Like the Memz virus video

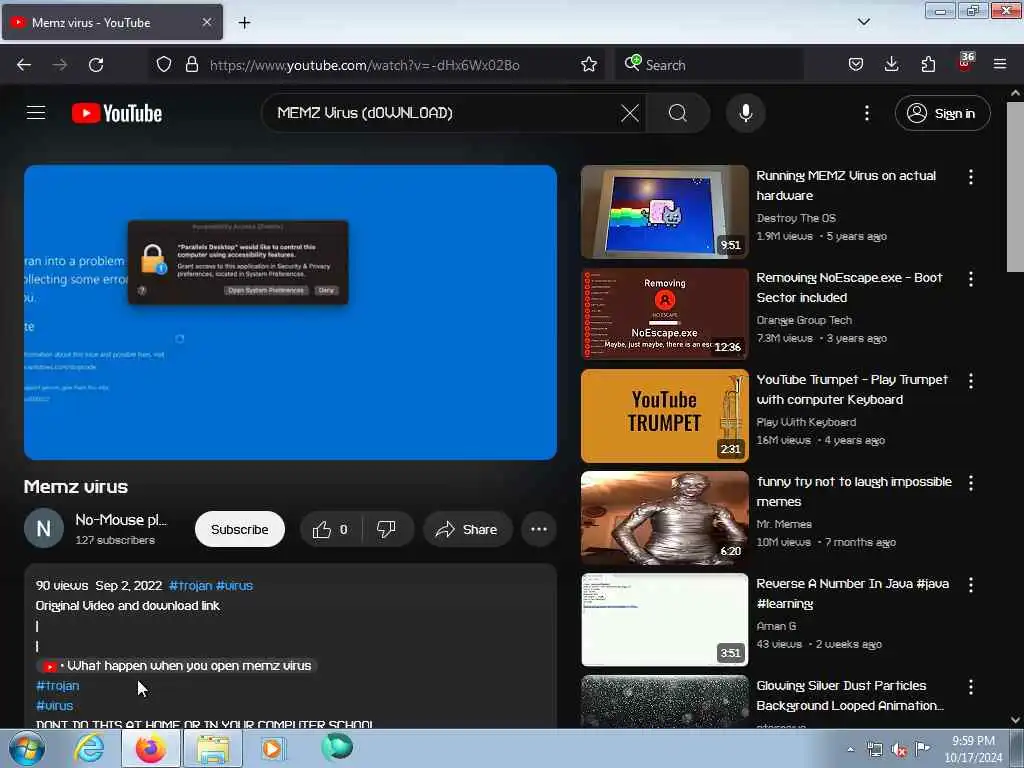point(330,529)
